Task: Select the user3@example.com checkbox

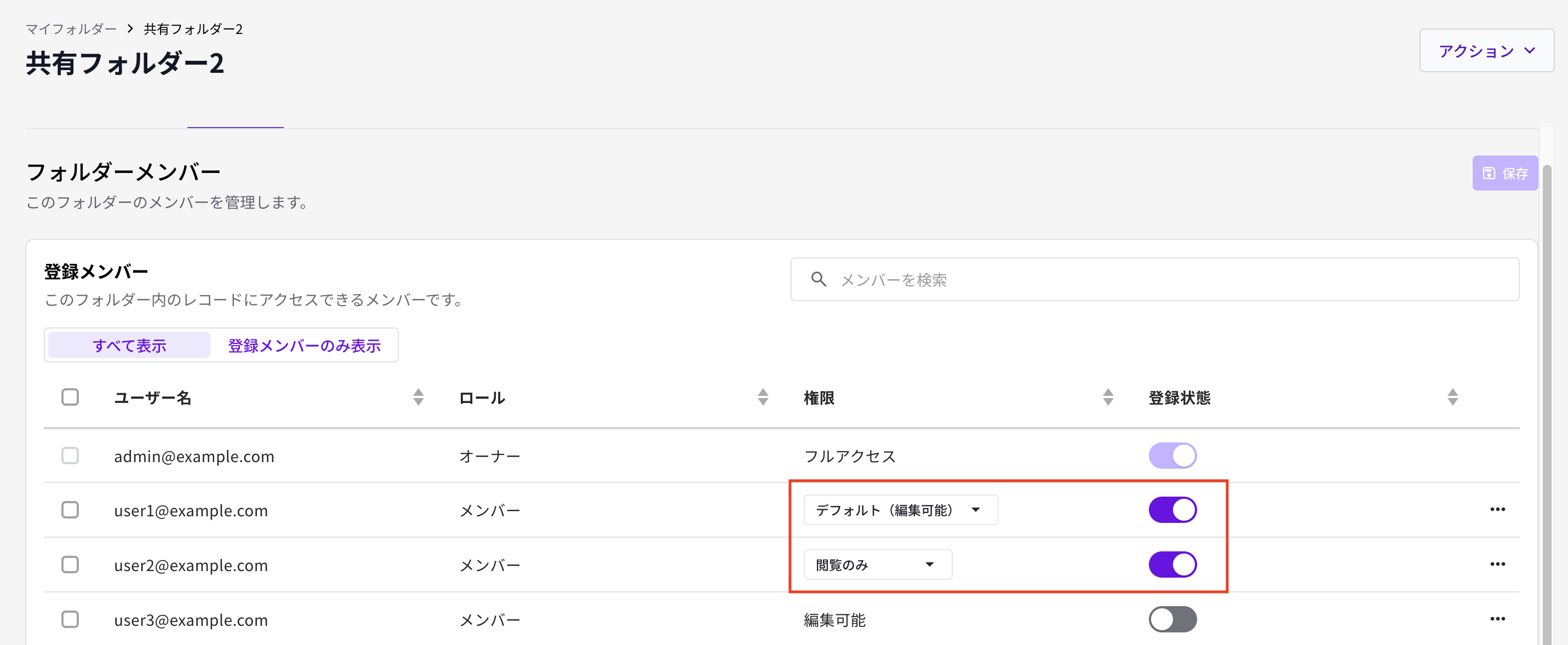Action: (70, 619)
